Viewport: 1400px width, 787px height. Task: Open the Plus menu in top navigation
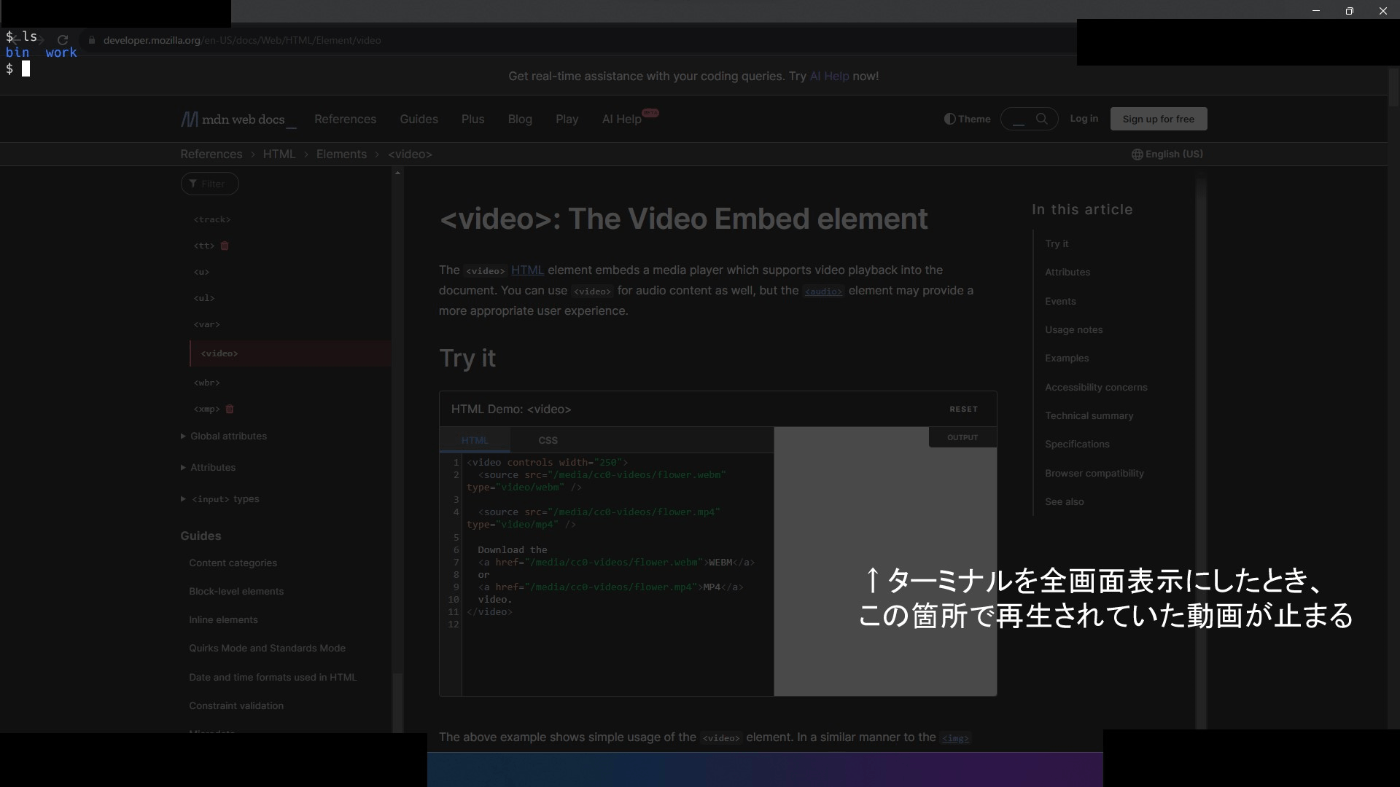coord(473,119)
